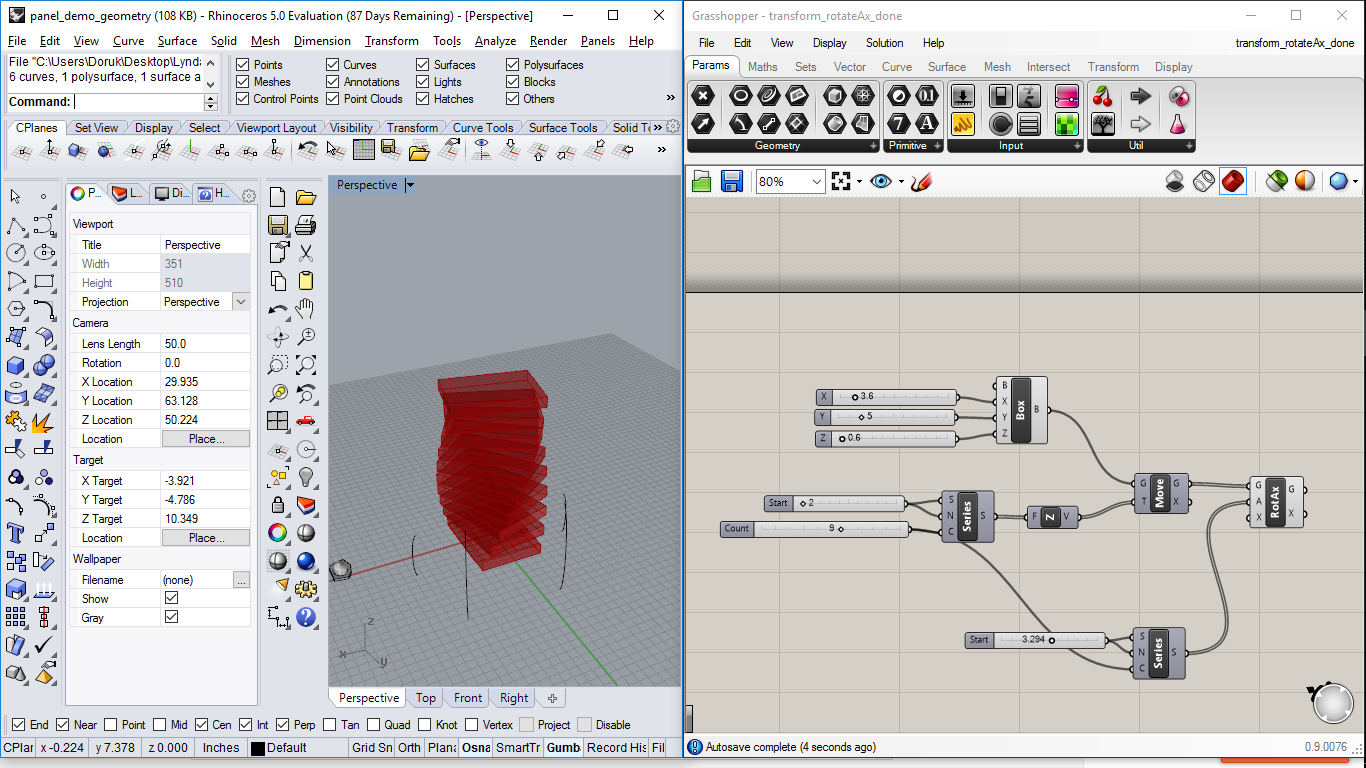Viewport: 1366px width, 768px height.
Task: Toggle the Curves filter checkbox
Action: point(333,65)
